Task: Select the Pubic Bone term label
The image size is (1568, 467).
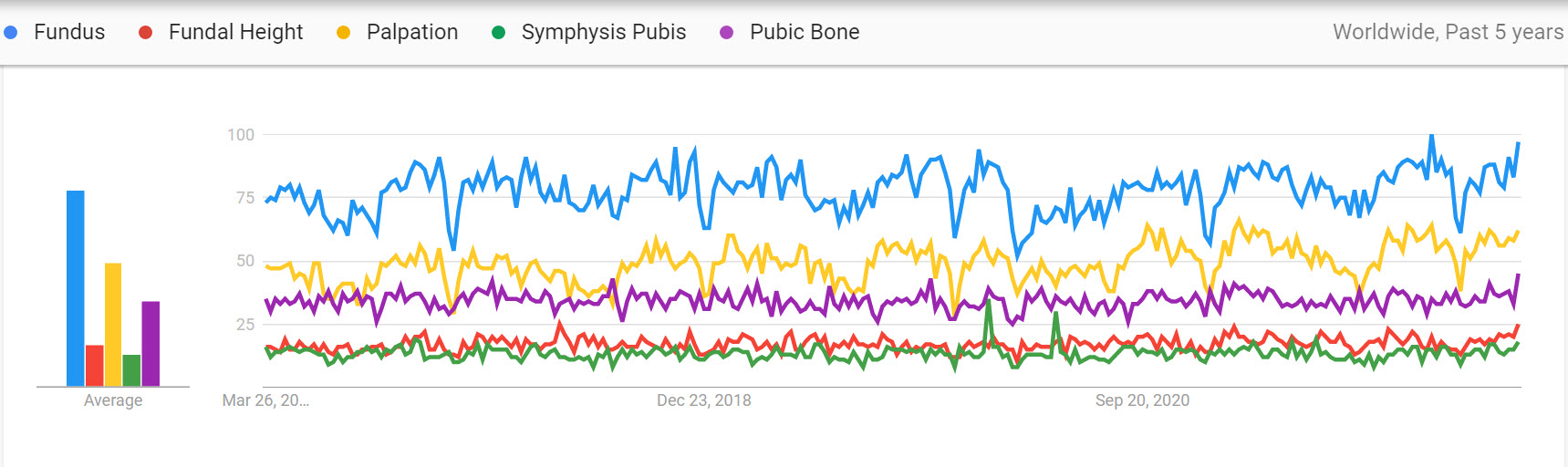Action: [x=805, y=32]
